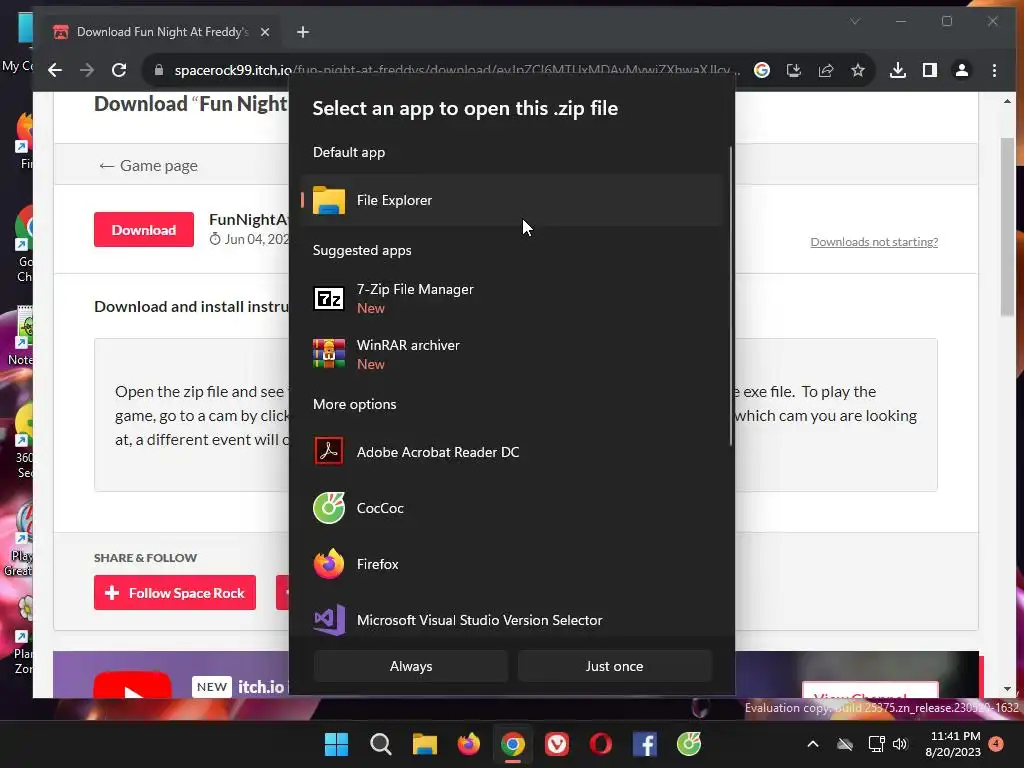Pick CocCoc from More options
The image size is (1024, 768).
(x=512, y=508)
